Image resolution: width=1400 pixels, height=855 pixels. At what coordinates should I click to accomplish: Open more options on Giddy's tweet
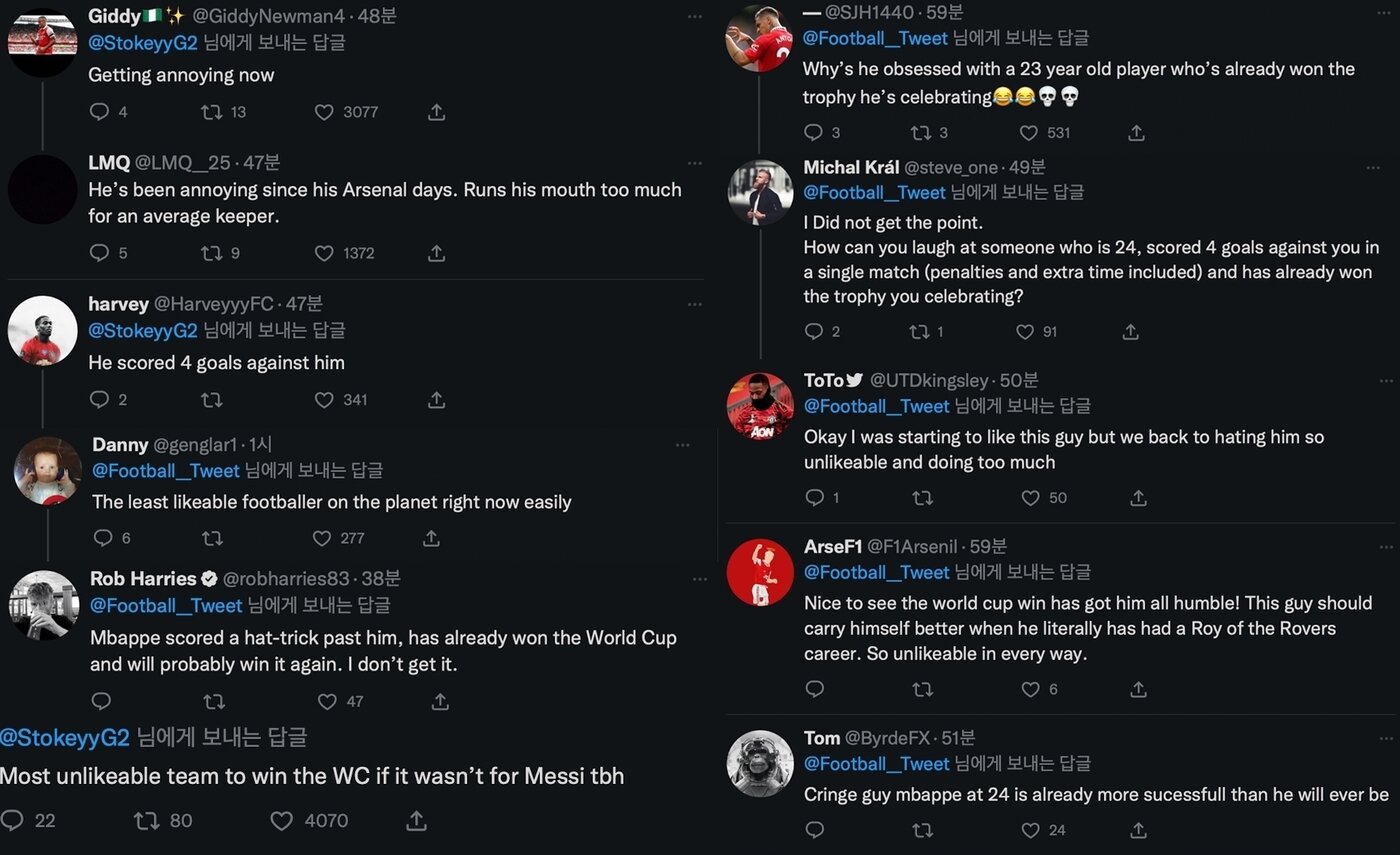click(694, 16)
